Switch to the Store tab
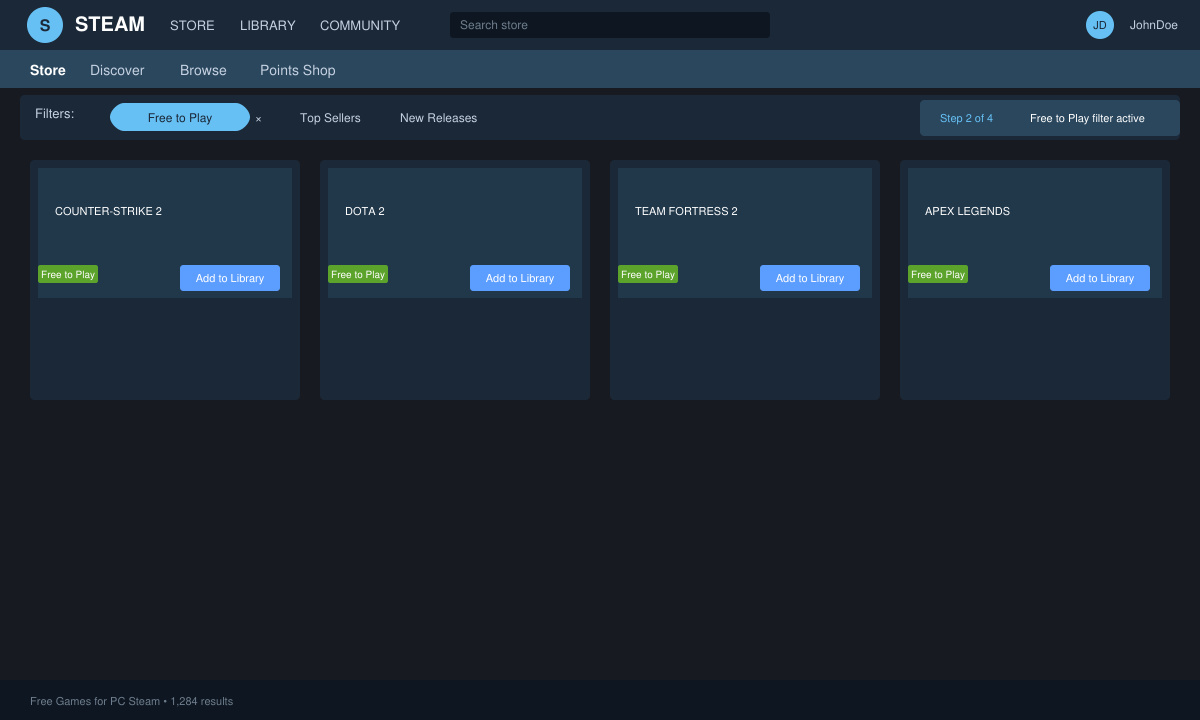This screenshot has width=1200, height=720. pos(48,70)
